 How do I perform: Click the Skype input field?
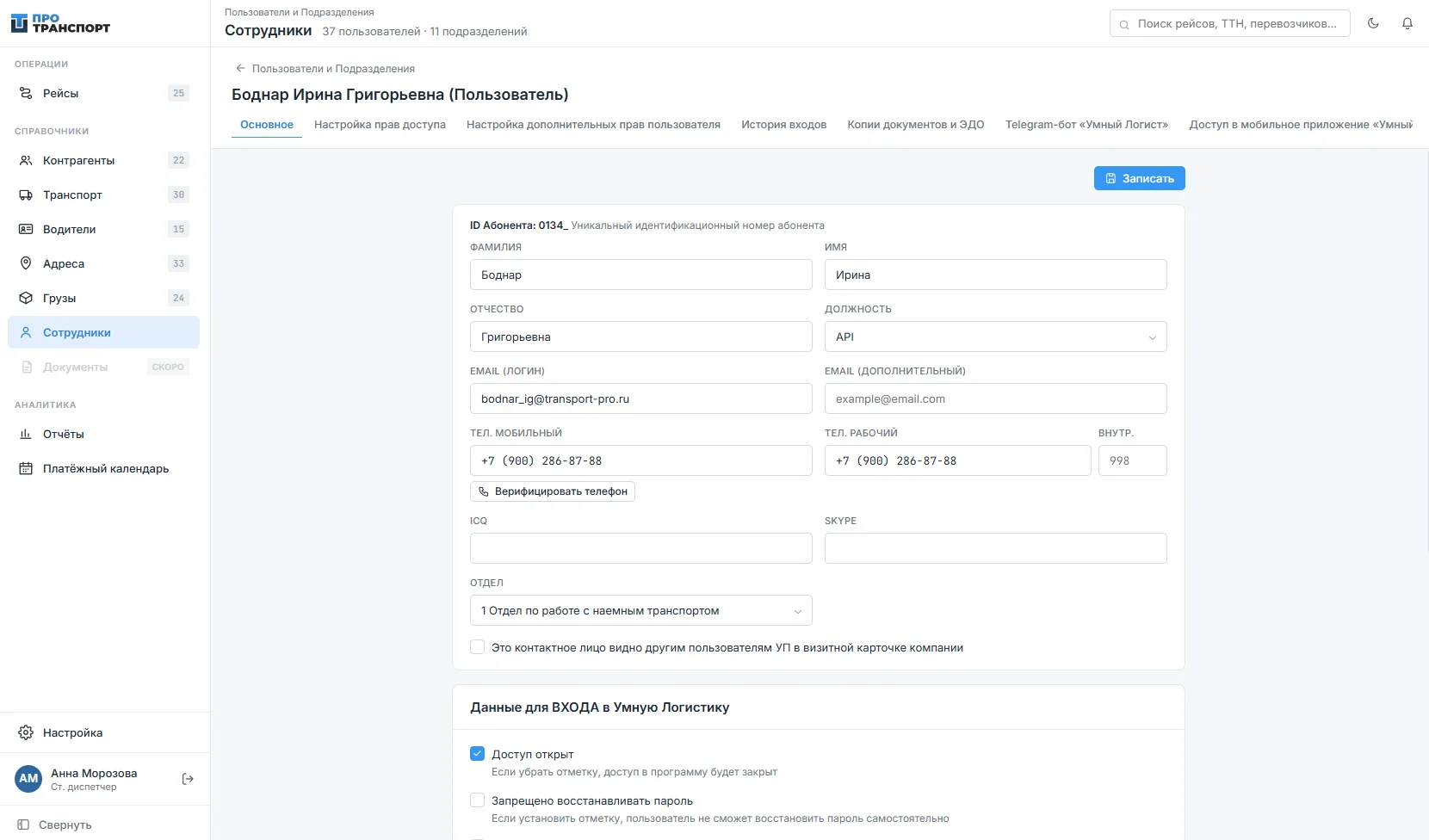tap(995, 548)
